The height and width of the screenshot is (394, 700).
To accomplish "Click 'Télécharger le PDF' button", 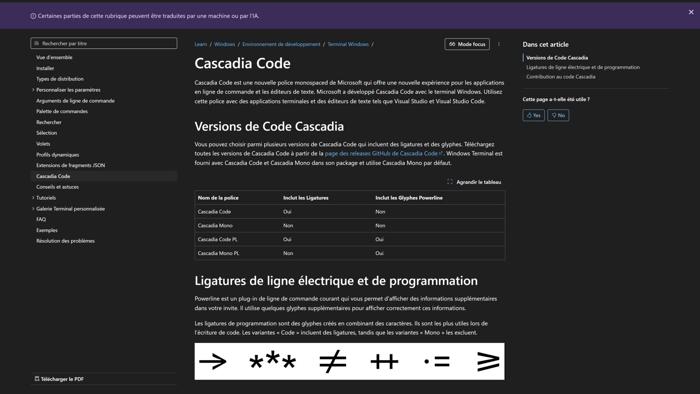I will point(59,379).
